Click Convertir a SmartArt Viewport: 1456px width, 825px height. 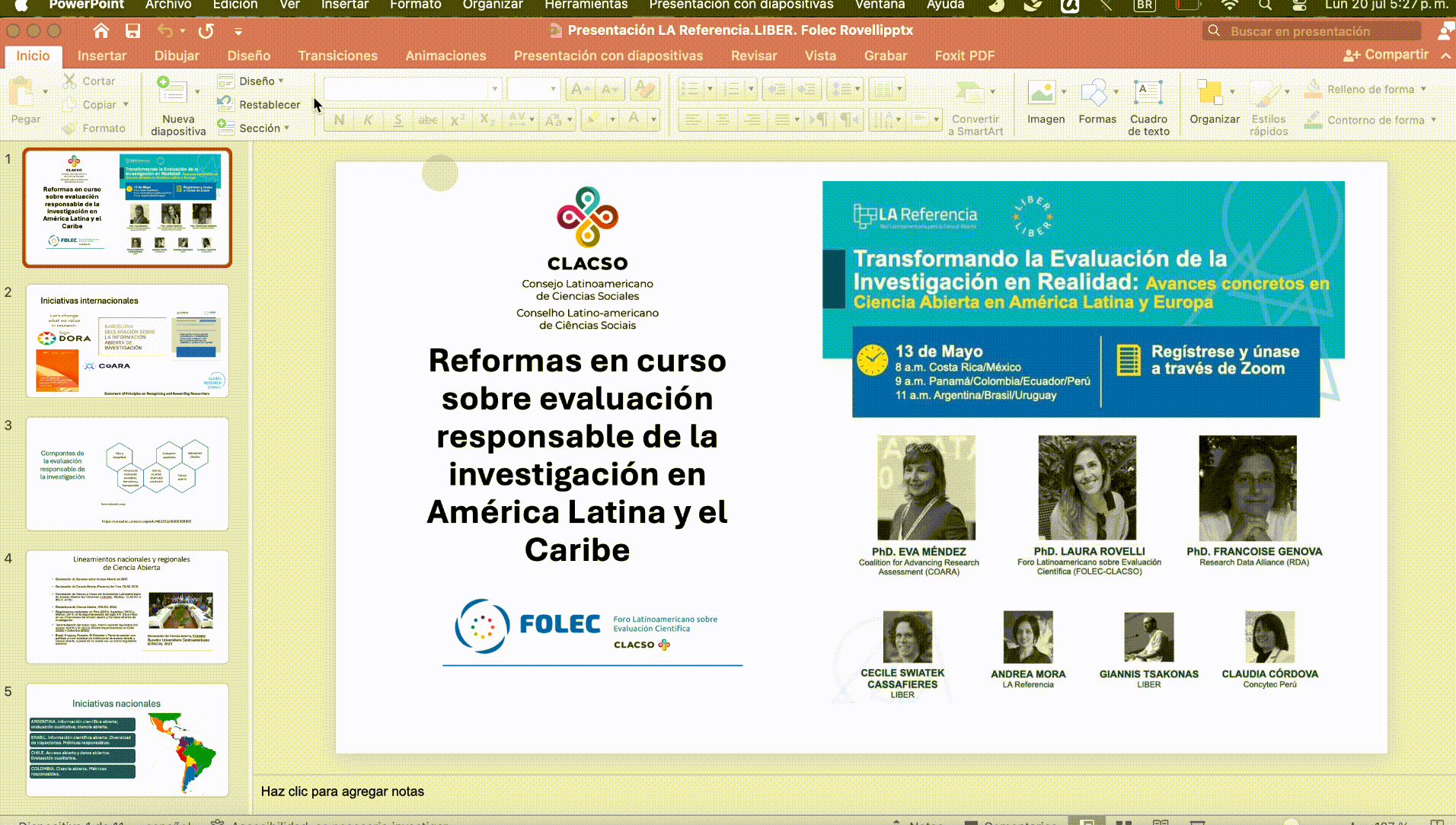click(x=975, y=107)
